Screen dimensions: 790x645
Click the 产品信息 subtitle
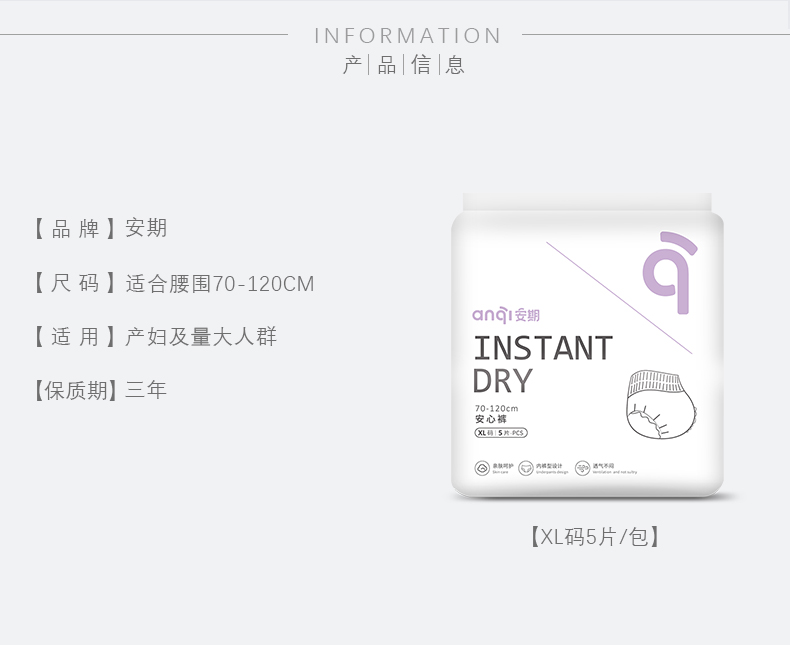coord(404,67)
